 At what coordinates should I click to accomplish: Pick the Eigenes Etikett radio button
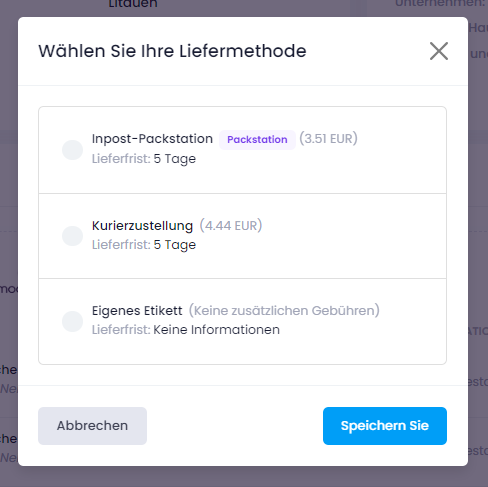[x=72, y=321]
